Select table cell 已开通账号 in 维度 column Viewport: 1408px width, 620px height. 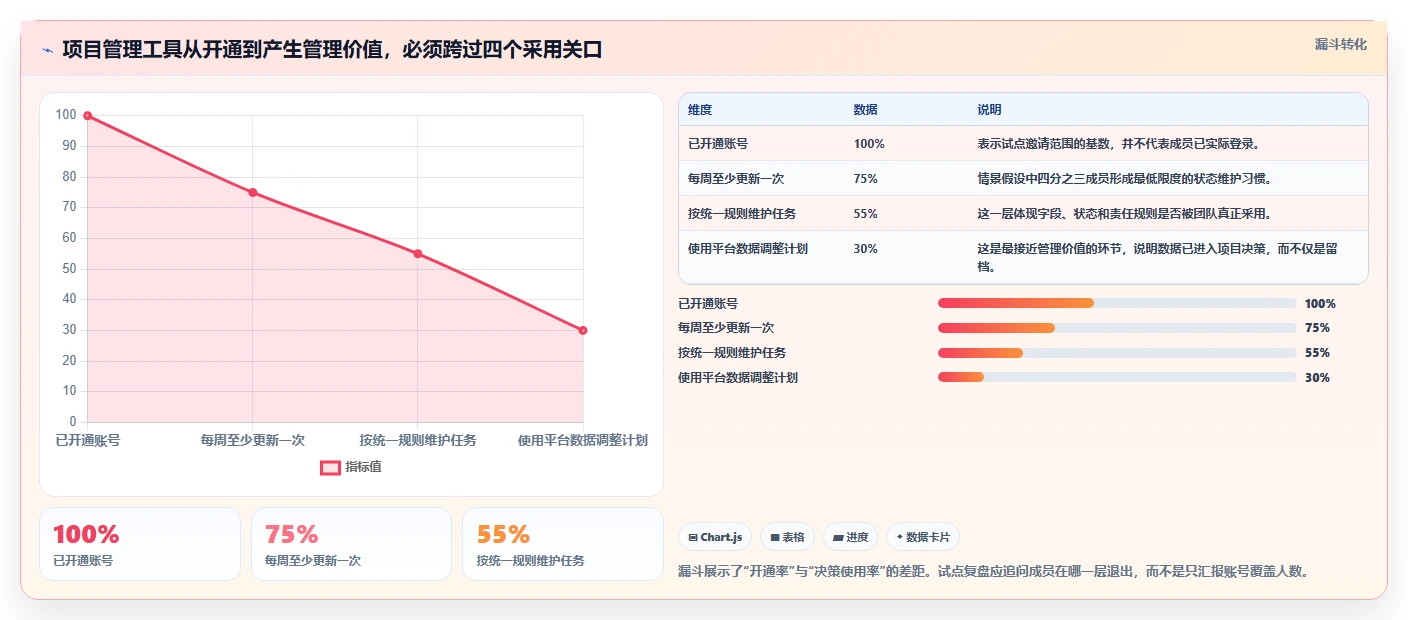click(718, 144)
